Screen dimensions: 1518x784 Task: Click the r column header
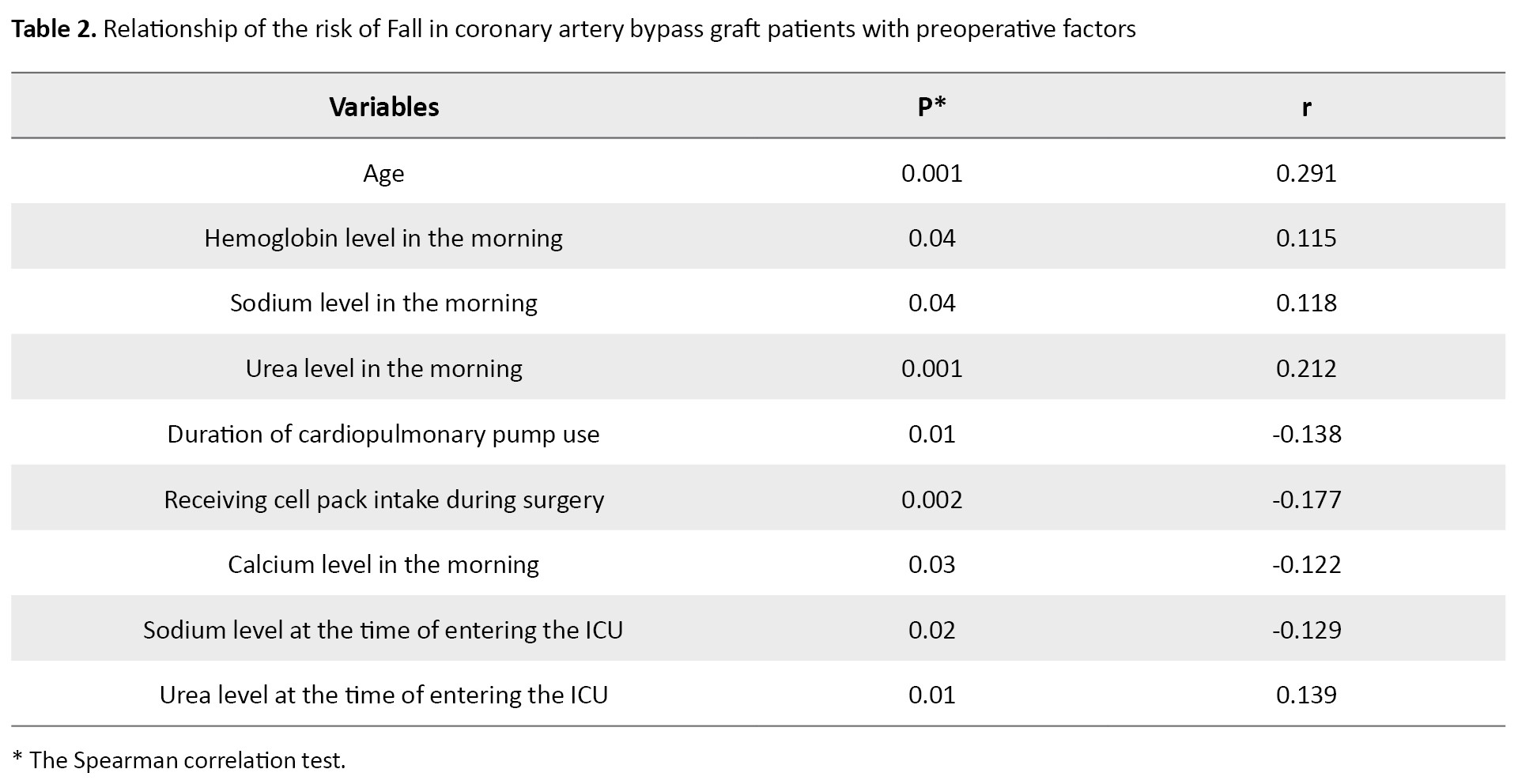tap(1306, 107)
